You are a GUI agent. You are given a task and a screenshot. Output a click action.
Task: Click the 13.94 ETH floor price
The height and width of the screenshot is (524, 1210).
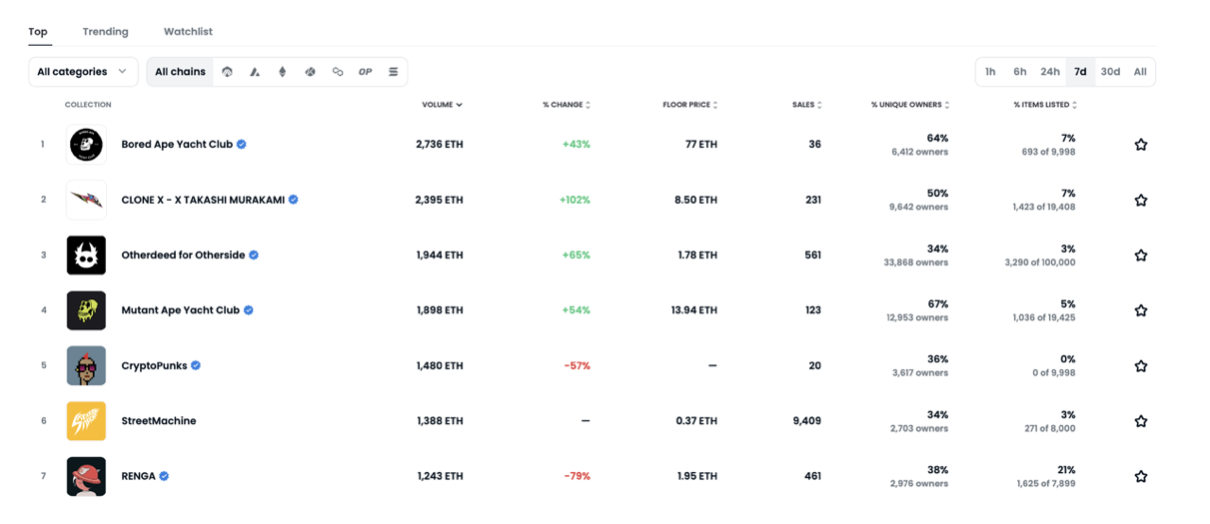pos(694,311)
